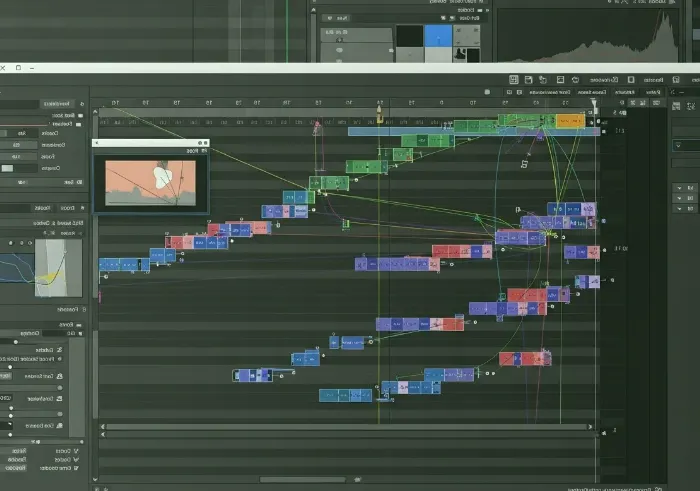Click the pink-and-white preview thumbnail in the popup
This screenshot has height=491, width=700.
tap(150, 183)
